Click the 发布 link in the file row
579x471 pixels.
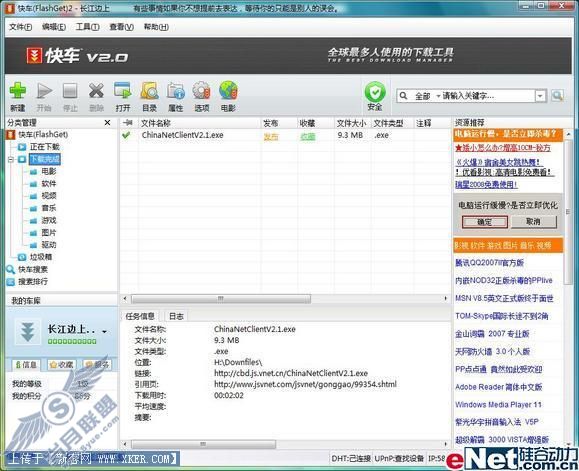tap(271, 137)
